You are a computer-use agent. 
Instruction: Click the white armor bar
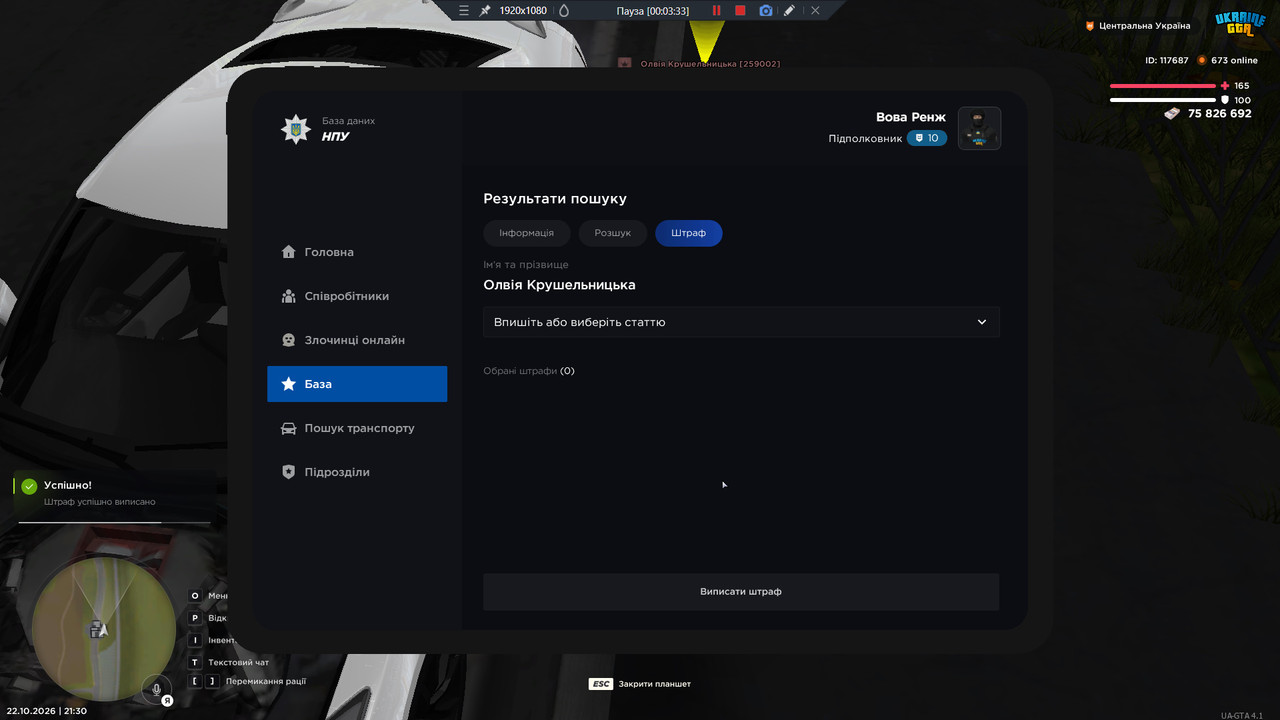[x=1163, y=100]
